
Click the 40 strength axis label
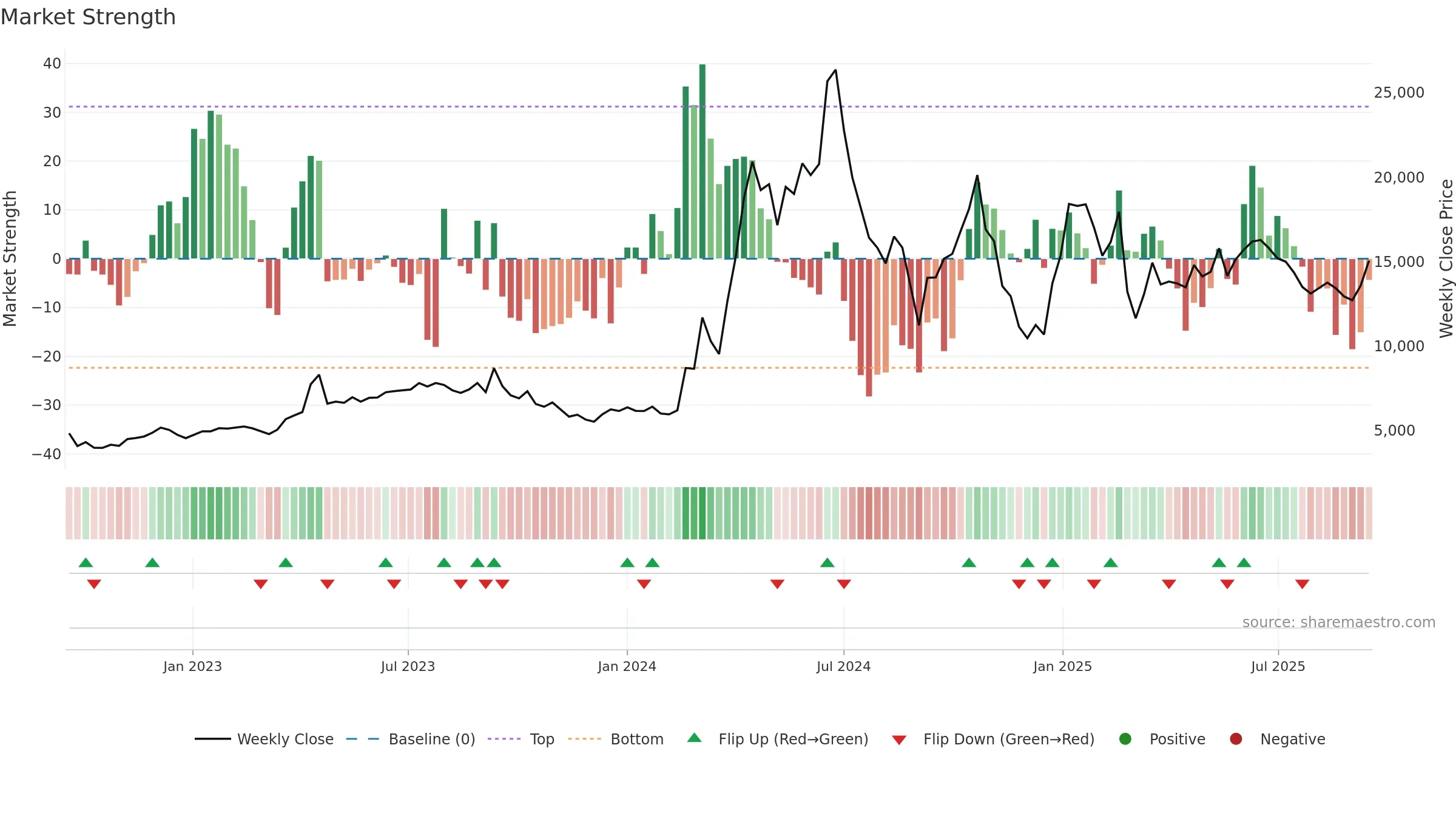52,64
